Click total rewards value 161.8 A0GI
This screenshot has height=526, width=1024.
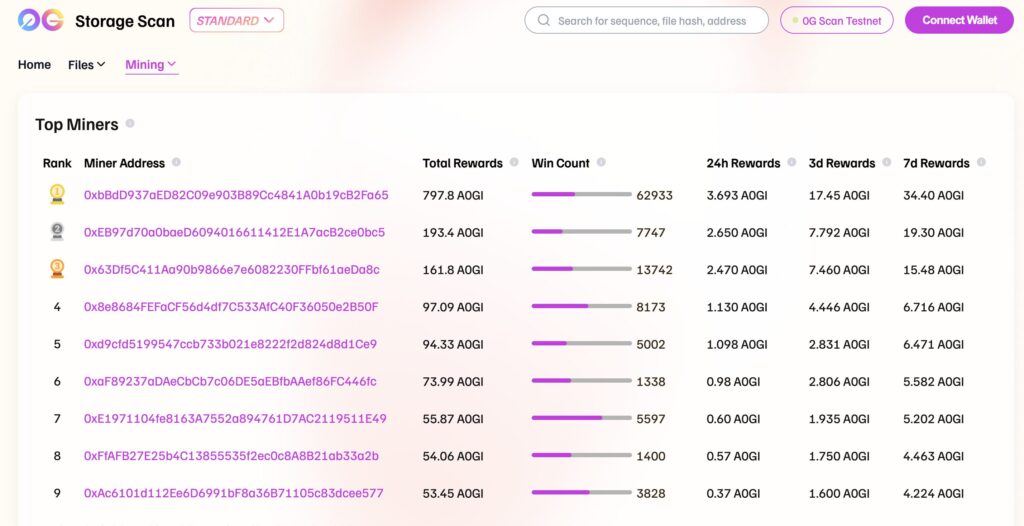click(453, 270)
